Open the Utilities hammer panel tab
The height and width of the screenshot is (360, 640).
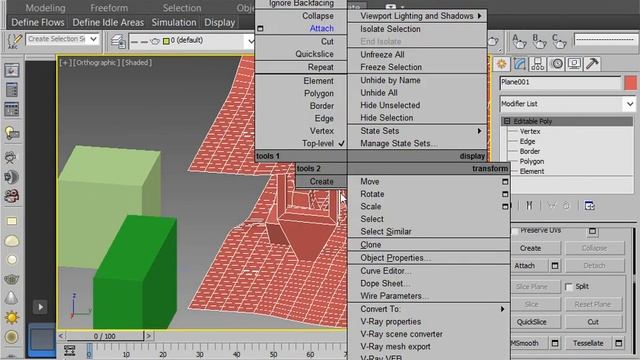(x=592, y=64)
